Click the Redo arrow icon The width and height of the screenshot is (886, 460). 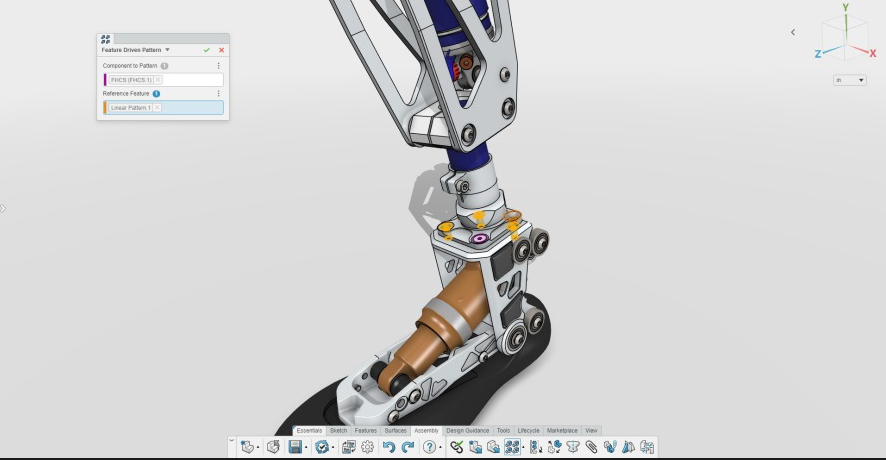pyautogui.click(x=407, y=447)
